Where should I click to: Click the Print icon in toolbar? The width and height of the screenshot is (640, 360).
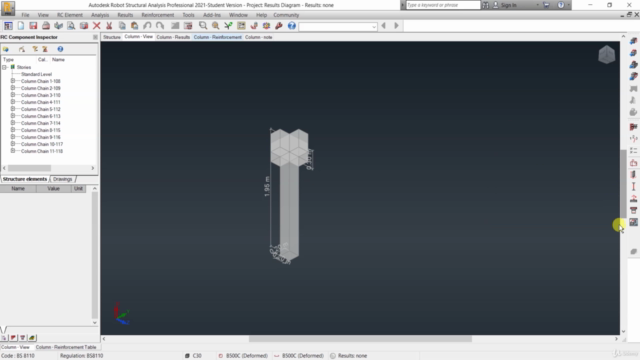coord(46,26)
